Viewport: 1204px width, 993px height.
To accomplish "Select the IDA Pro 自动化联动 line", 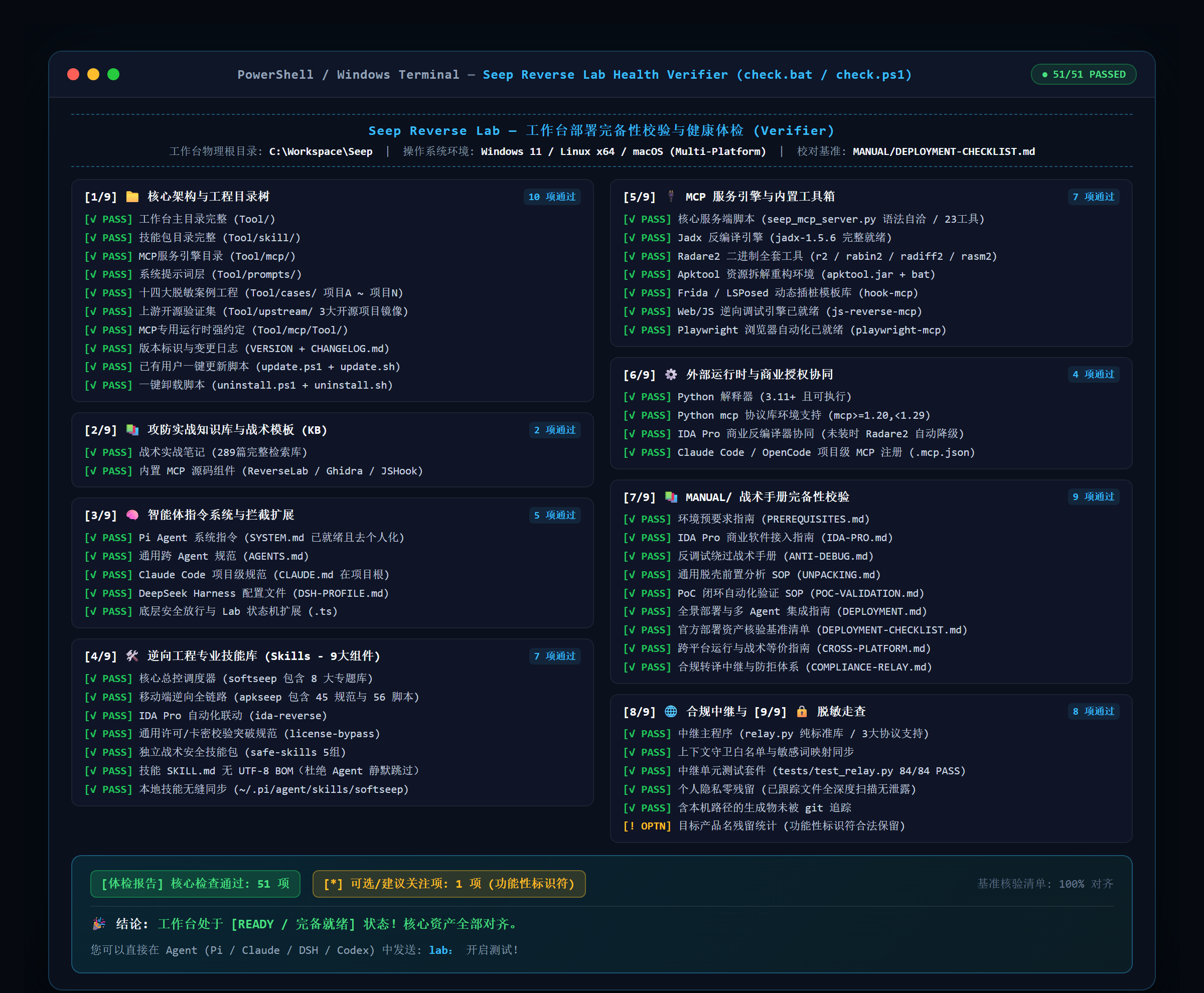I will pyautogui.click(x=206, y=716).
